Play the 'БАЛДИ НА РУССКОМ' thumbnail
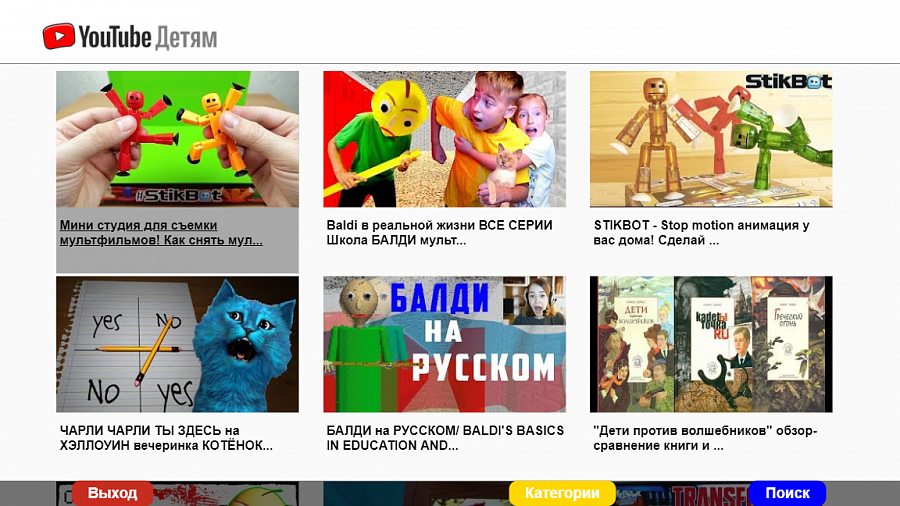 pos(444,344)
